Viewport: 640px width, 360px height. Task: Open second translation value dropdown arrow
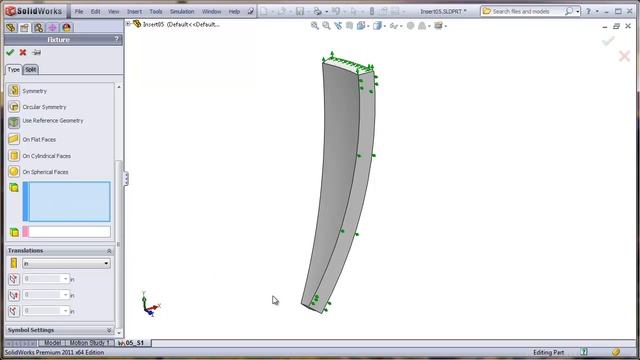click(65, 295)
